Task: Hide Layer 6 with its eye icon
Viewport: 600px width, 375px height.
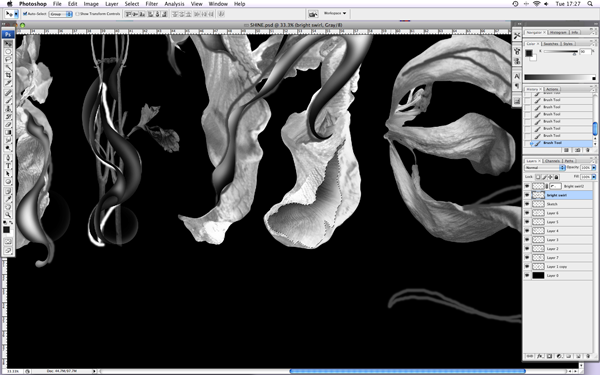Action: [x=527, y=213]
